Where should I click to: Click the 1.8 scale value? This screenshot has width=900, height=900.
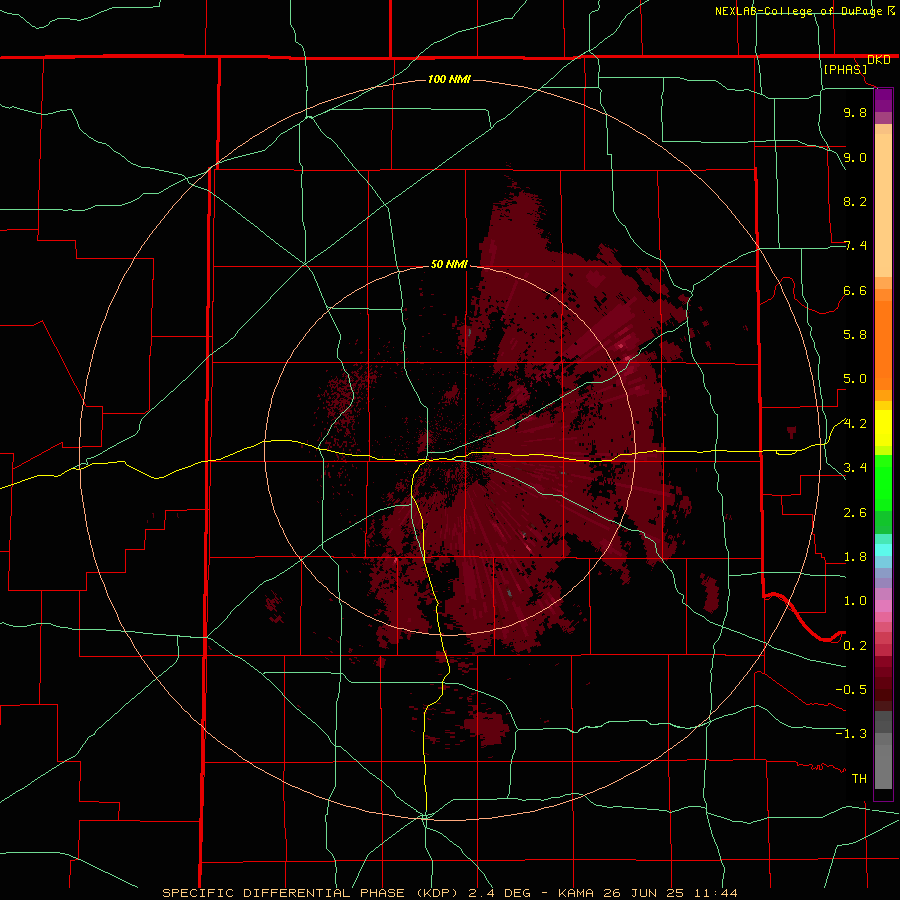coord(855,557)
